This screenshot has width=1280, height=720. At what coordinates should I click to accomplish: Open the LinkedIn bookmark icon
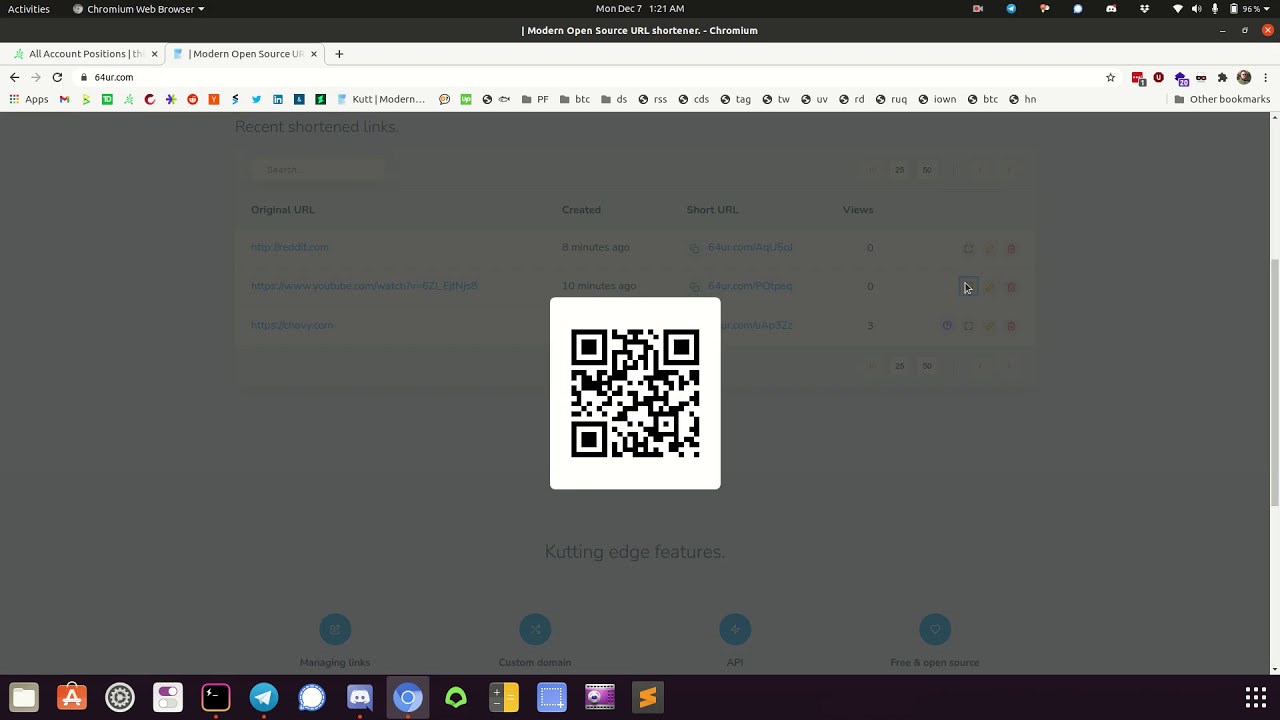click(277, 99)
